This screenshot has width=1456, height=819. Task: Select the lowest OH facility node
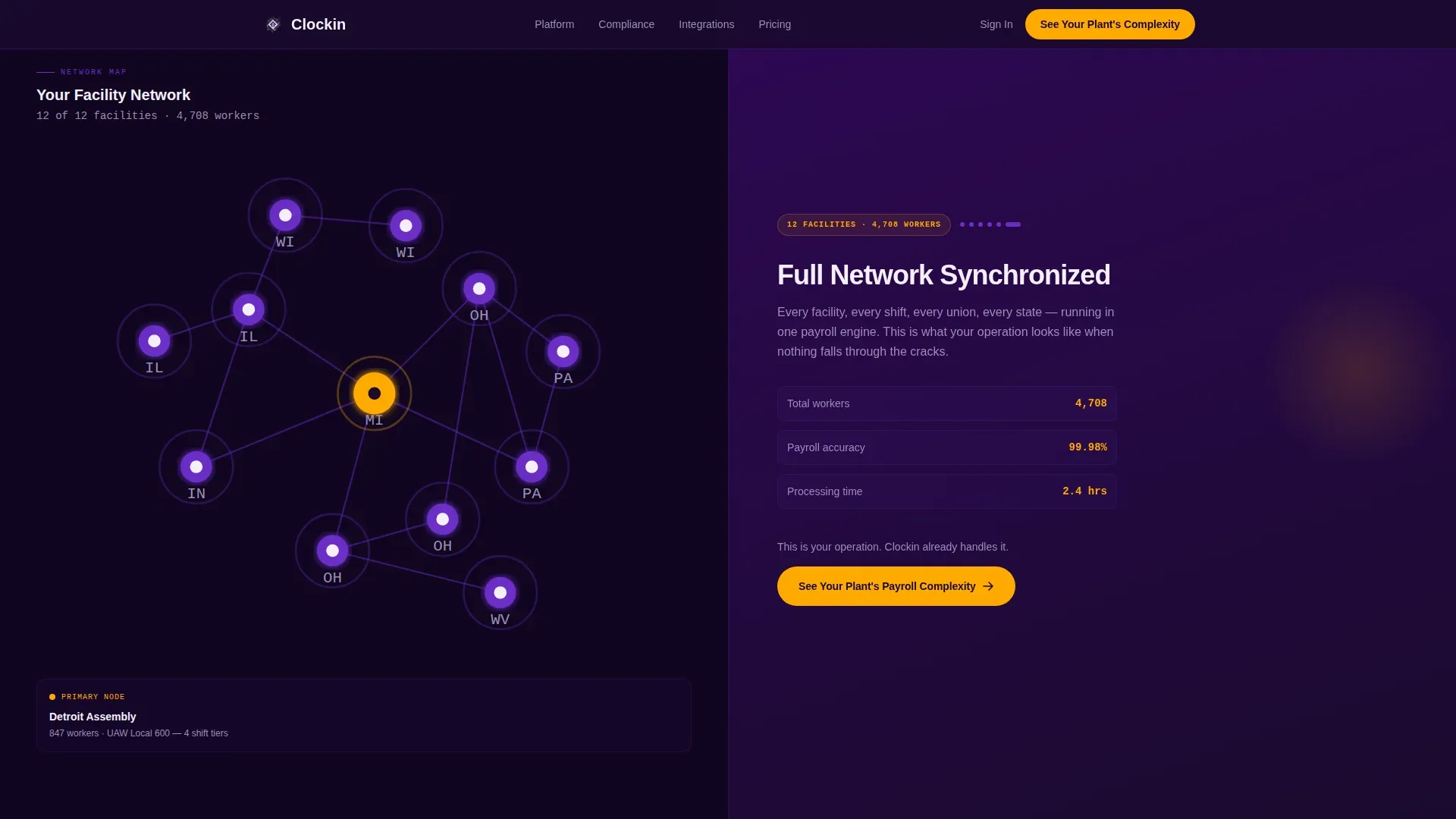click(332, 551)
